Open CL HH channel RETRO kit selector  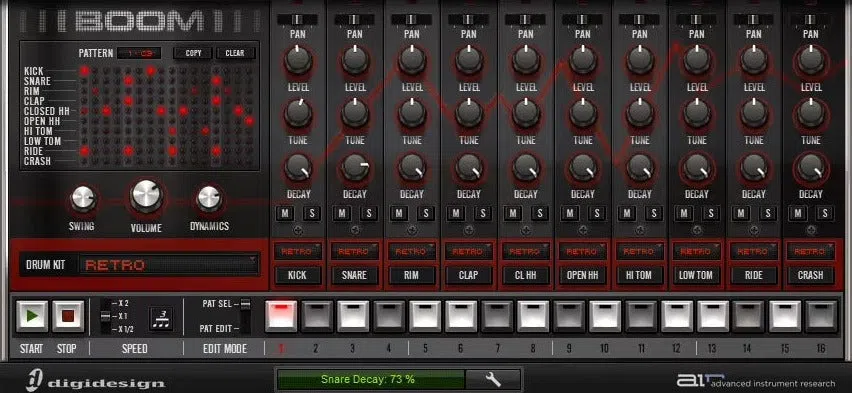pyautogui.click(x=525, y=252)
